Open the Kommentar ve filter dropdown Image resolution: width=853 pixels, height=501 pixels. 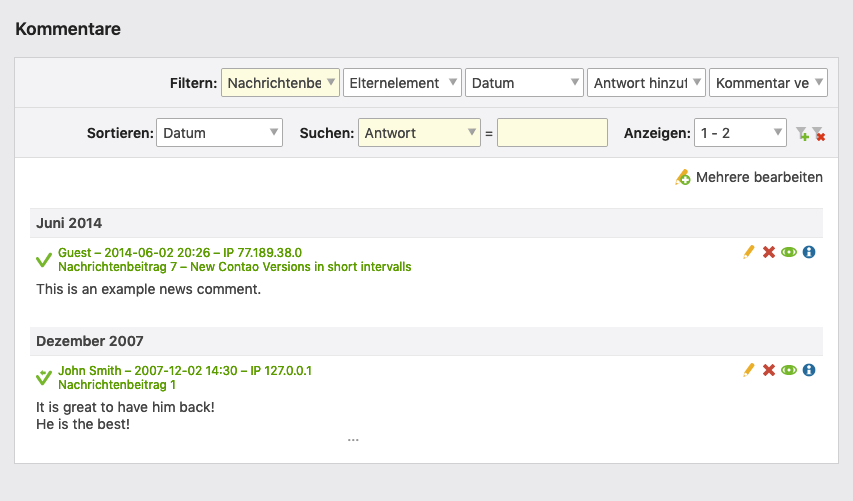click(x=768, y=83)
